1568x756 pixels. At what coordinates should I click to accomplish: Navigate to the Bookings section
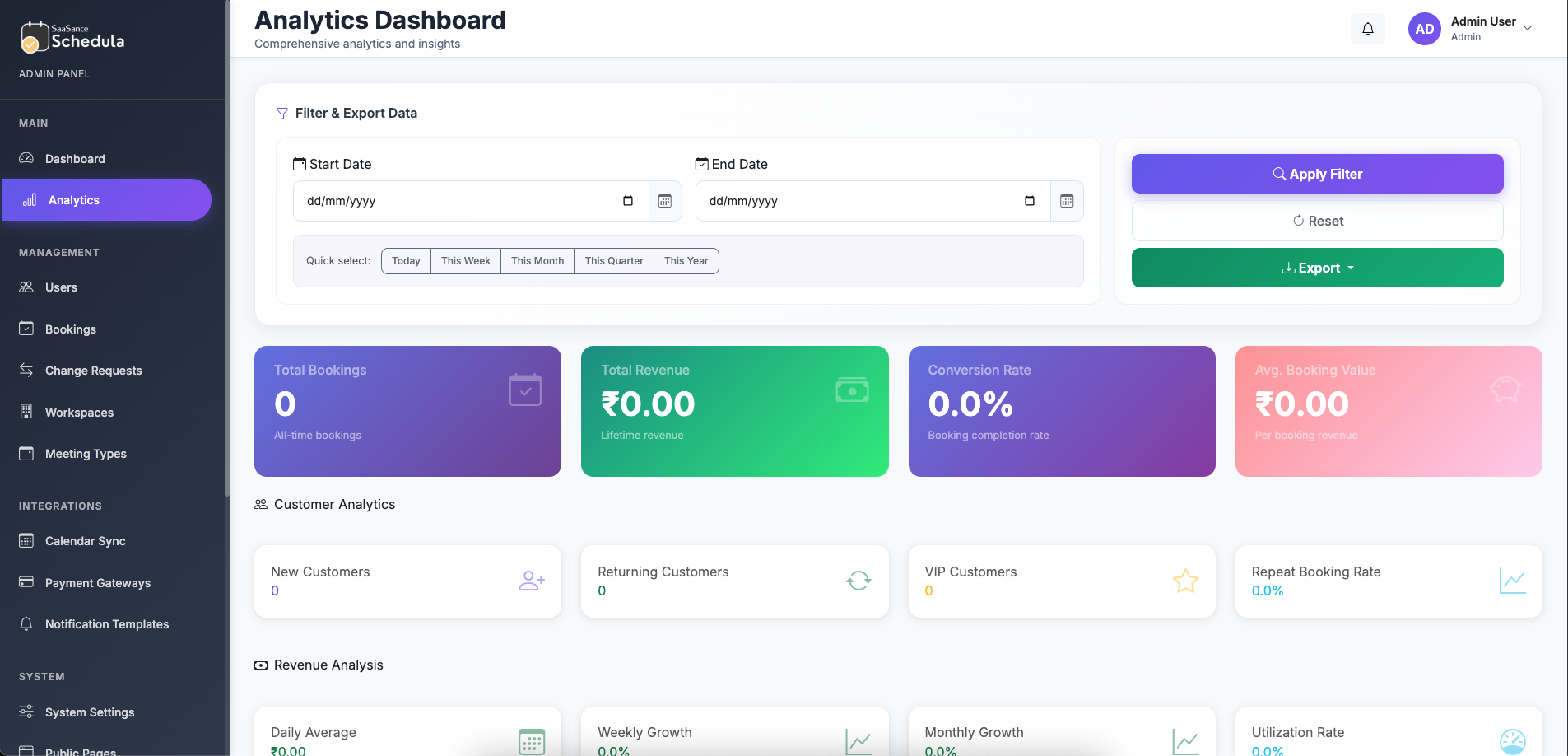click(71, 329)
